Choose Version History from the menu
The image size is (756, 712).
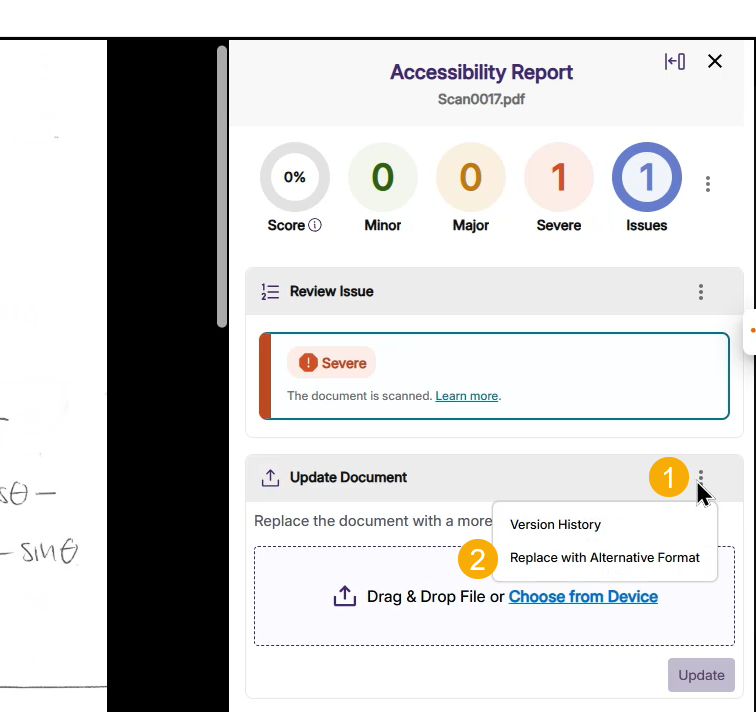(555, 525)
